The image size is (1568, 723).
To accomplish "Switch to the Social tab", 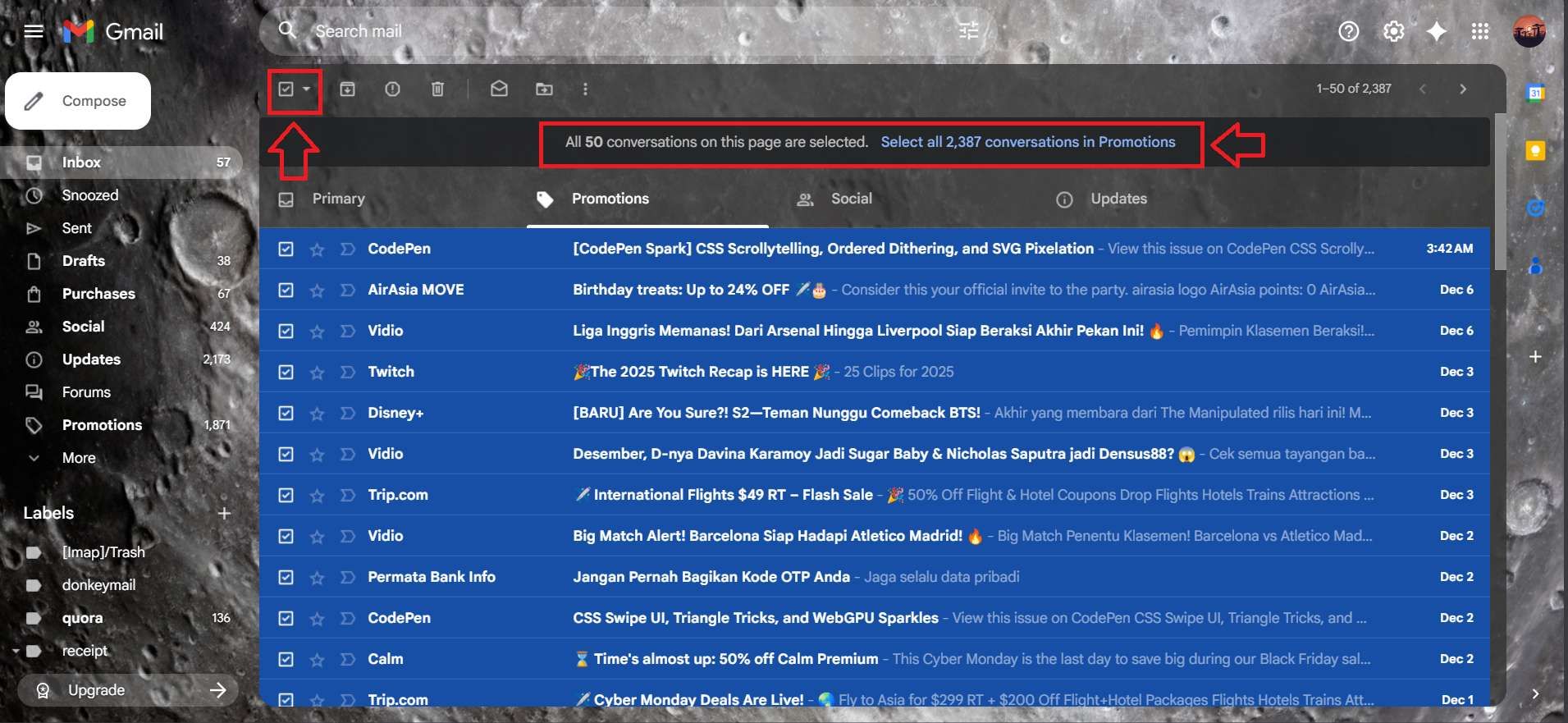I will click(x=851, y=199).
